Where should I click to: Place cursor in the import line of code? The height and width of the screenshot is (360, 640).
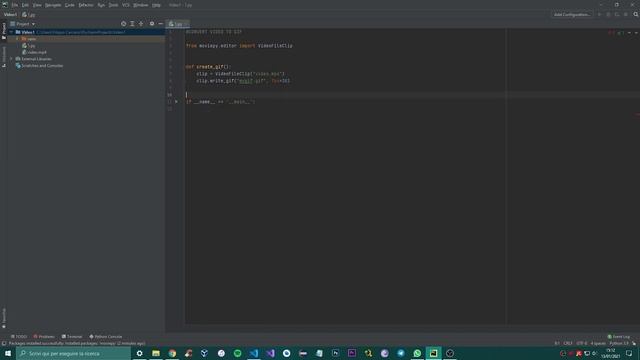239,46
